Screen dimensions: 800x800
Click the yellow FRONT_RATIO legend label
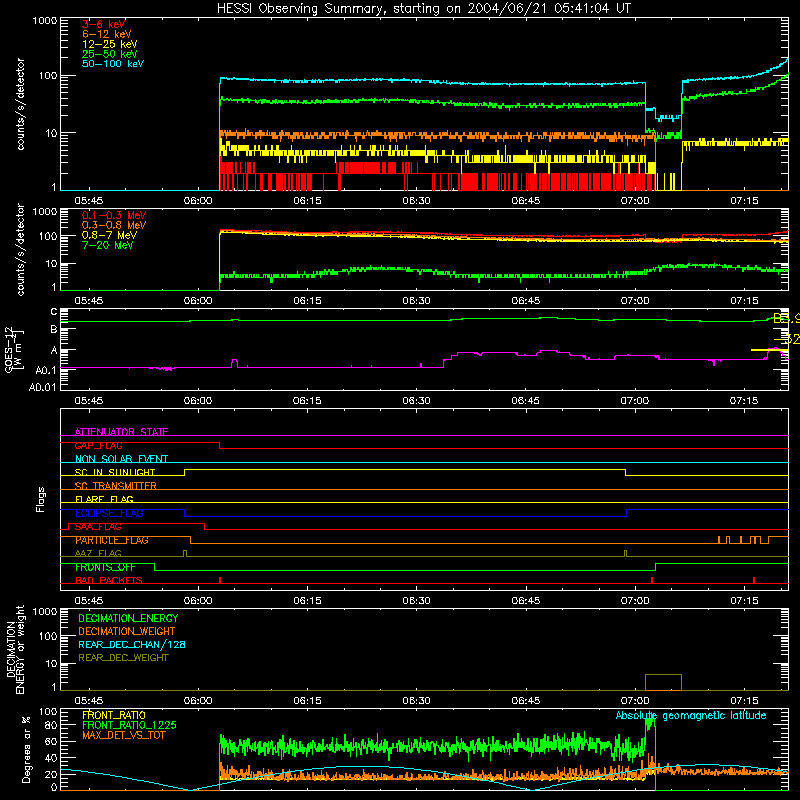[114, 715]
